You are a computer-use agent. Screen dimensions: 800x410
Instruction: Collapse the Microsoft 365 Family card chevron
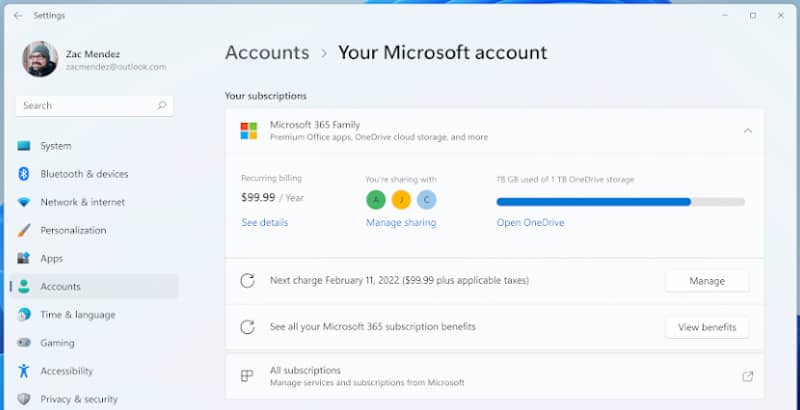point(747,131)
